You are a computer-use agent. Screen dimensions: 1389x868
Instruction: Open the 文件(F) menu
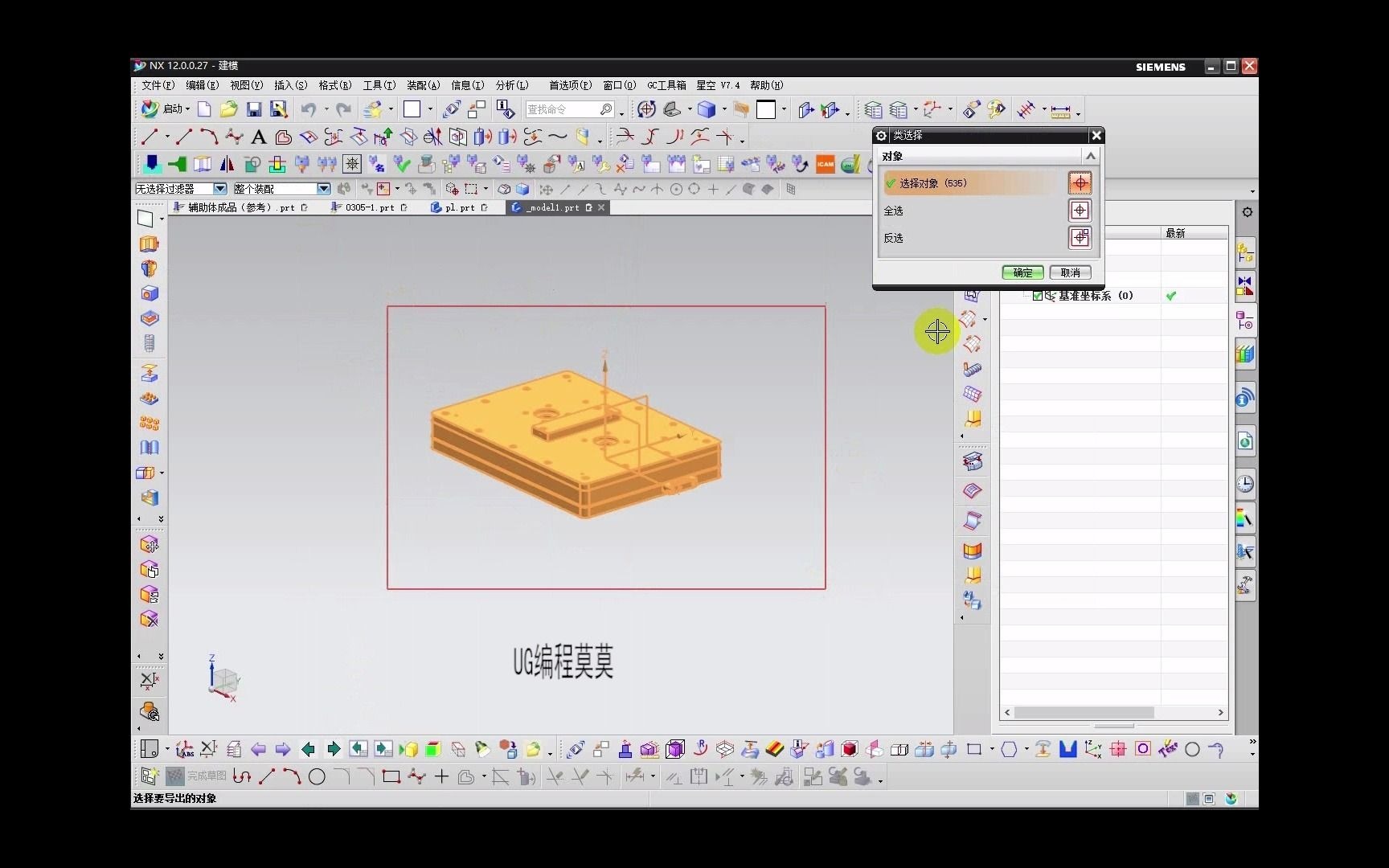coord(158,85)
